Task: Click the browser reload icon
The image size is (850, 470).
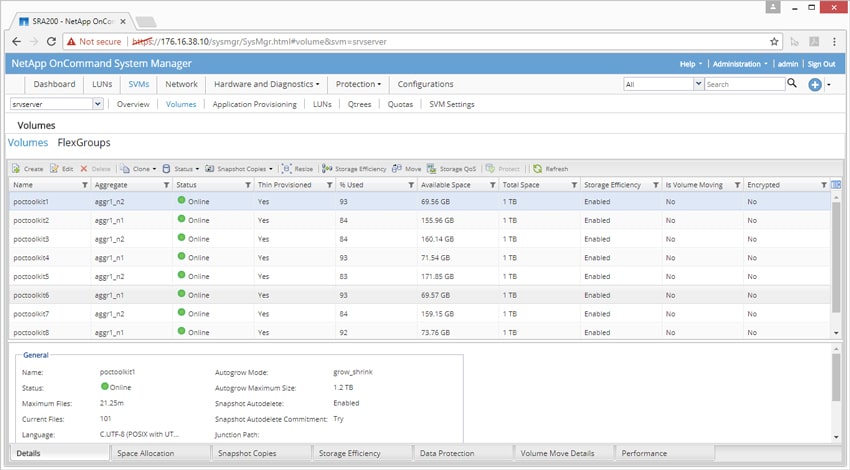Action: pyautogui.click(x=51, y=41)
